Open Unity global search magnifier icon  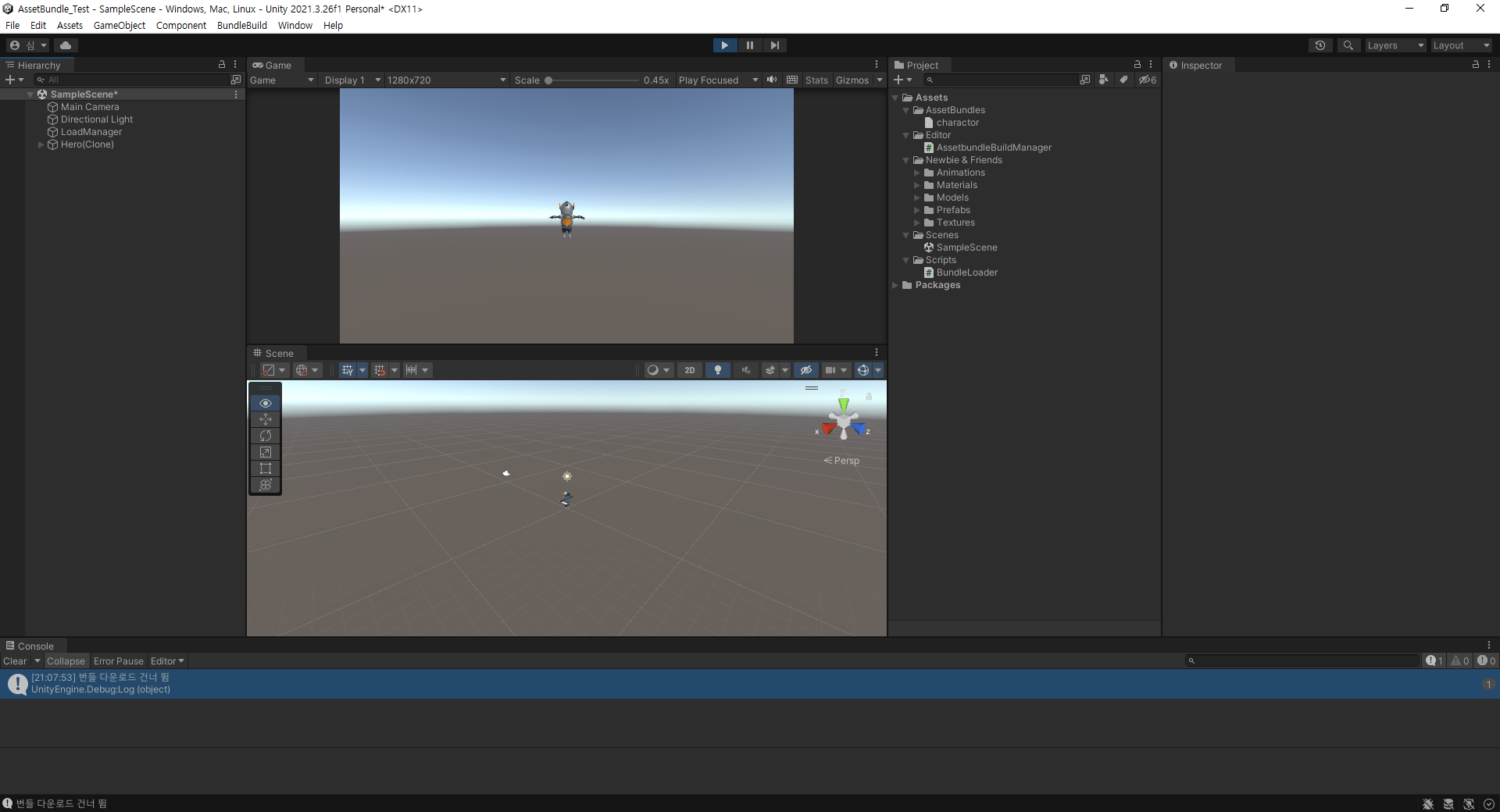pyautogui.click(x=1348, y=45)
